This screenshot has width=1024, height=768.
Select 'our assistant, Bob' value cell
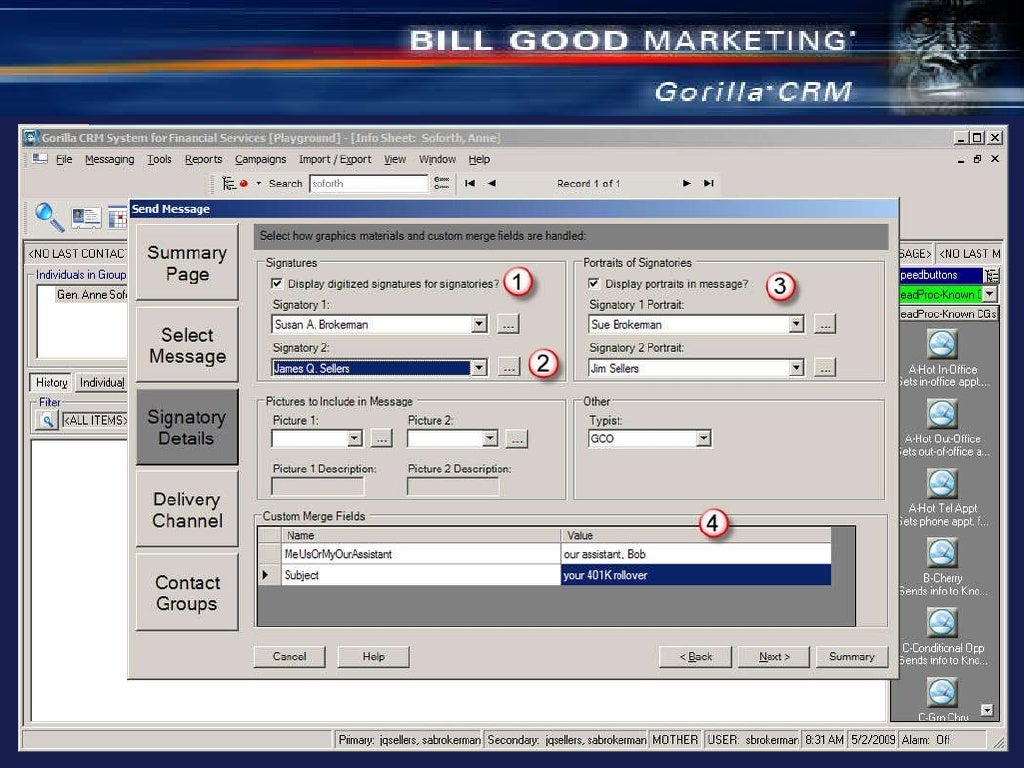696,554
